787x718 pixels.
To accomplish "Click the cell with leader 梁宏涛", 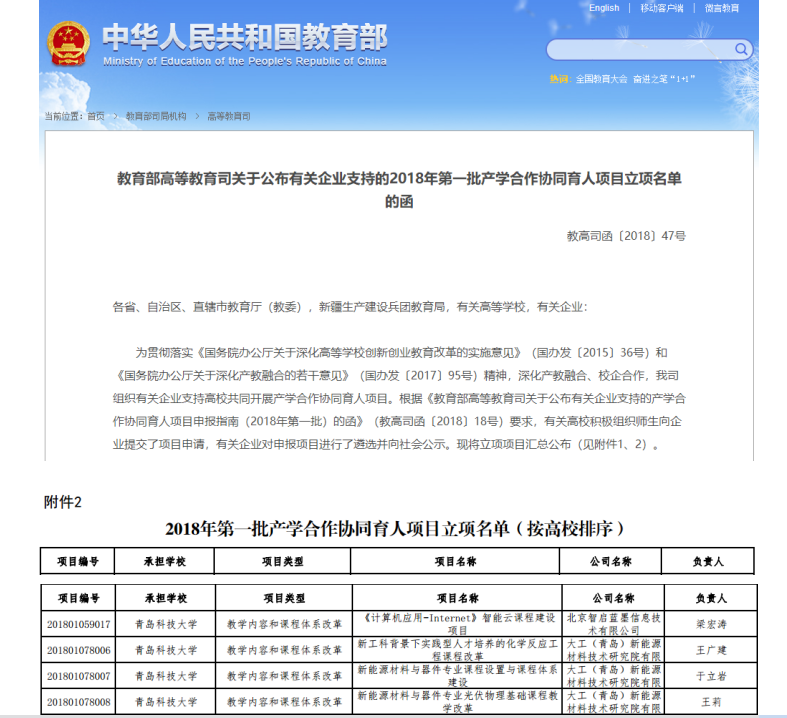I will tap(708, 624).
